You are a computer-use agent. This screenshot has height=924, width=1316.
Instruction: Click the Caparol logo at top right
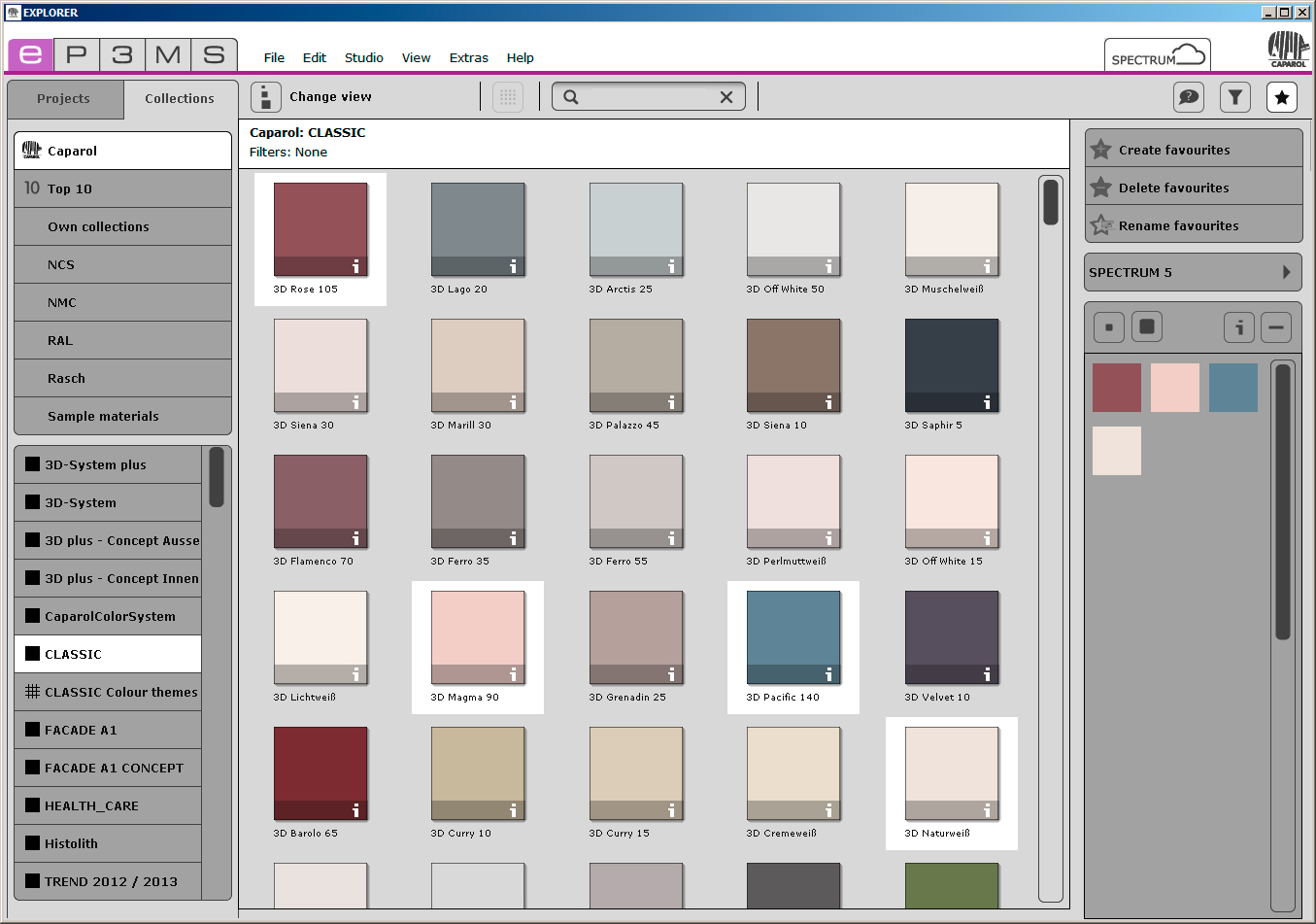click(x=1288, y=49)
